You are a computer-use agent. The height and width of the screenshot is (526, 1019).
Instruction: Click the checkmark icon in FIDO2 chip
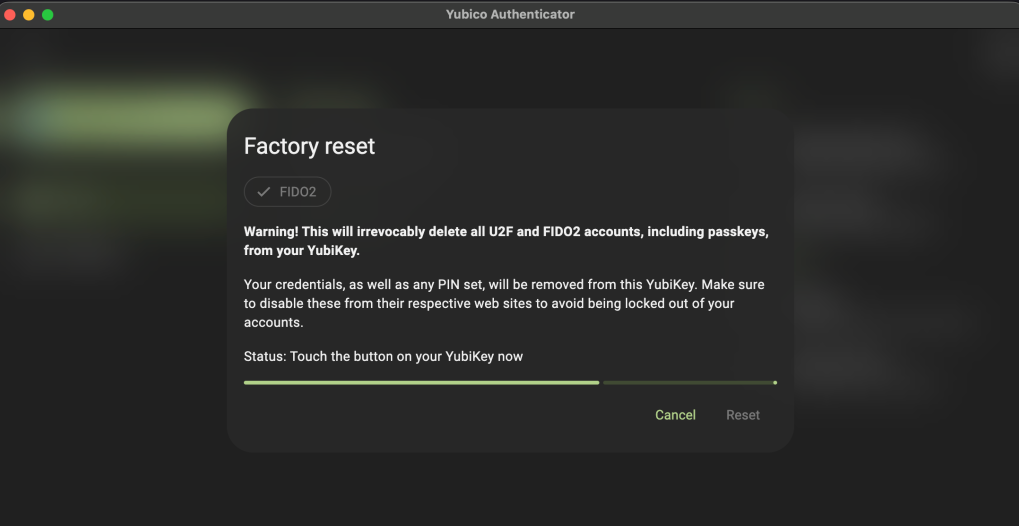(264, 192)
